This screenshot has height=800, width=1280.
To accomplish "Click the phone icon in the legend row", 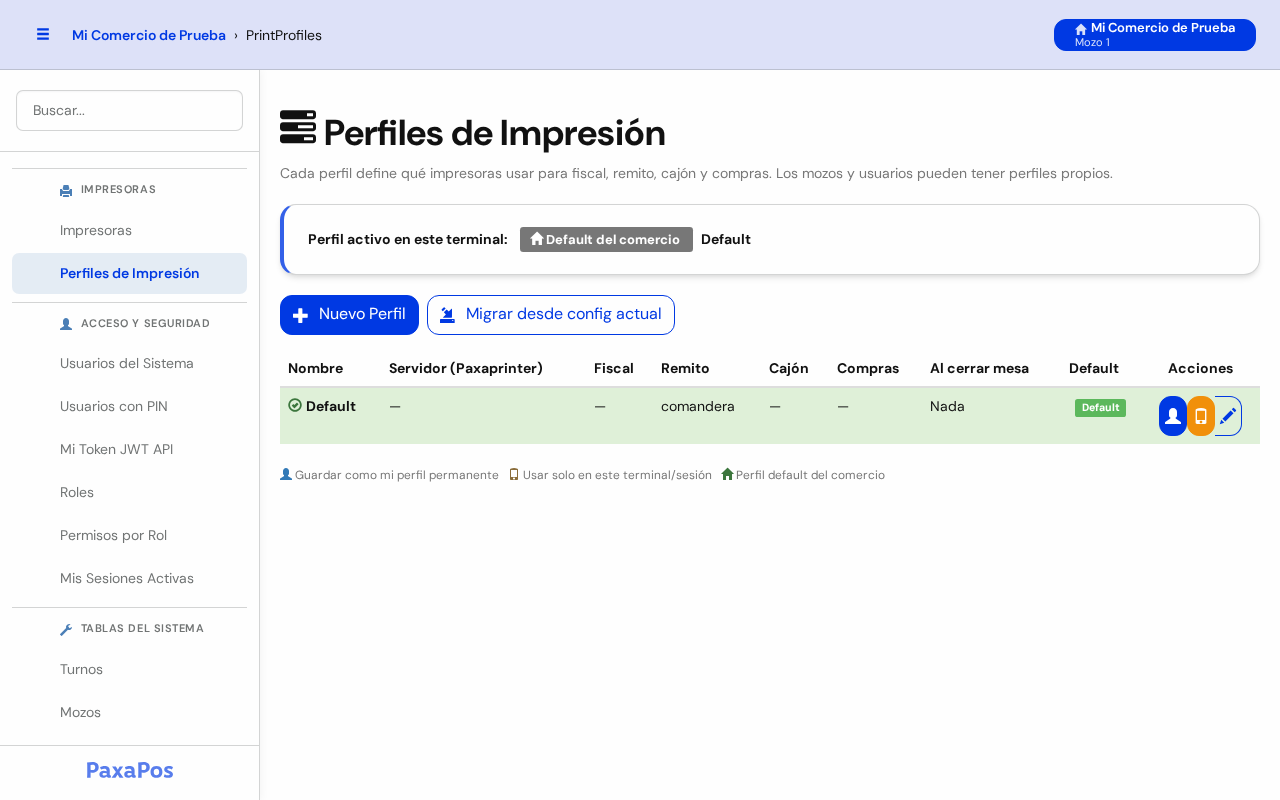I will (x=514, y=474).
